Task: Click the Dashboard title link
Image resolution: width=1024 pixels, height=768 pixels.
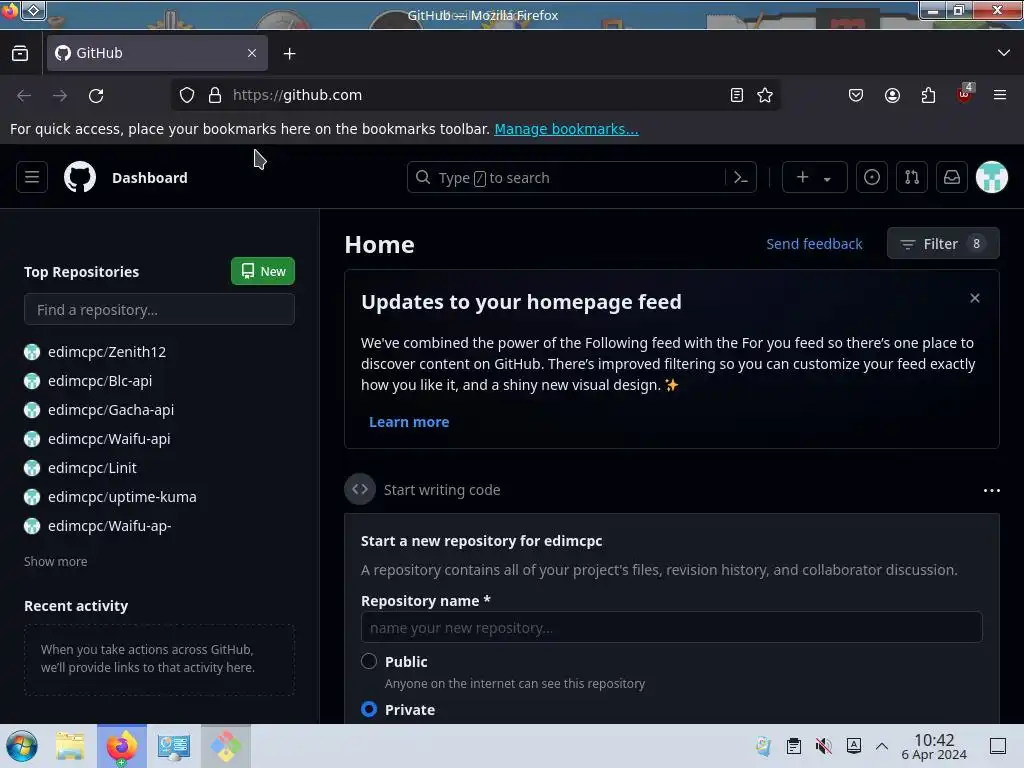Action: coord(150,178)
